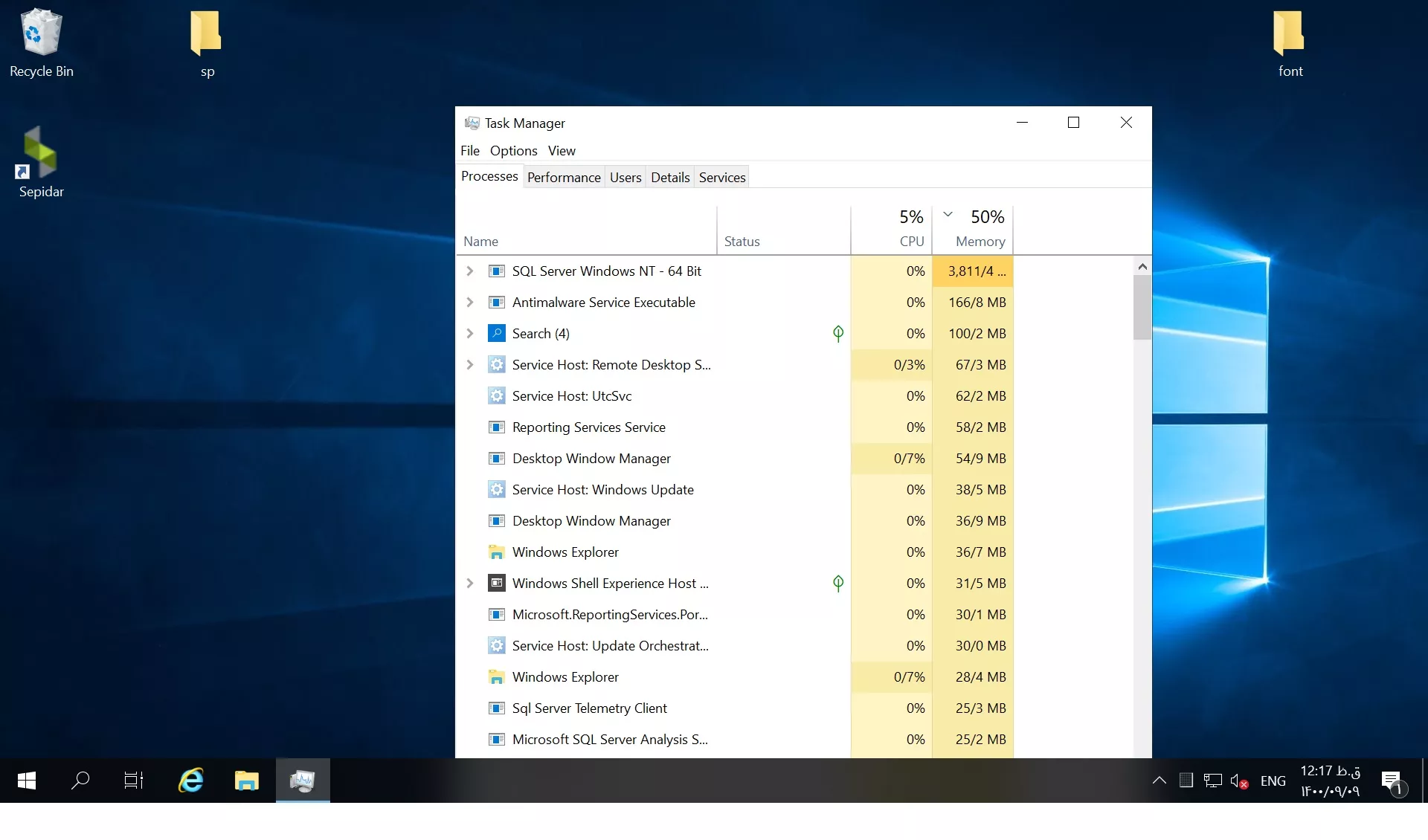Screen dimensions: 1428x840
Task: Expand Service Host: Remote Desktop row
Action: pos(470,365)
